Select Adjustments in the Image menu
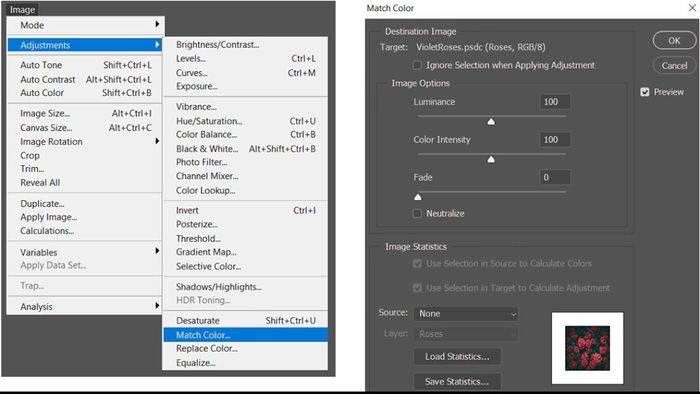700x394 pixels. pos(85,45)
